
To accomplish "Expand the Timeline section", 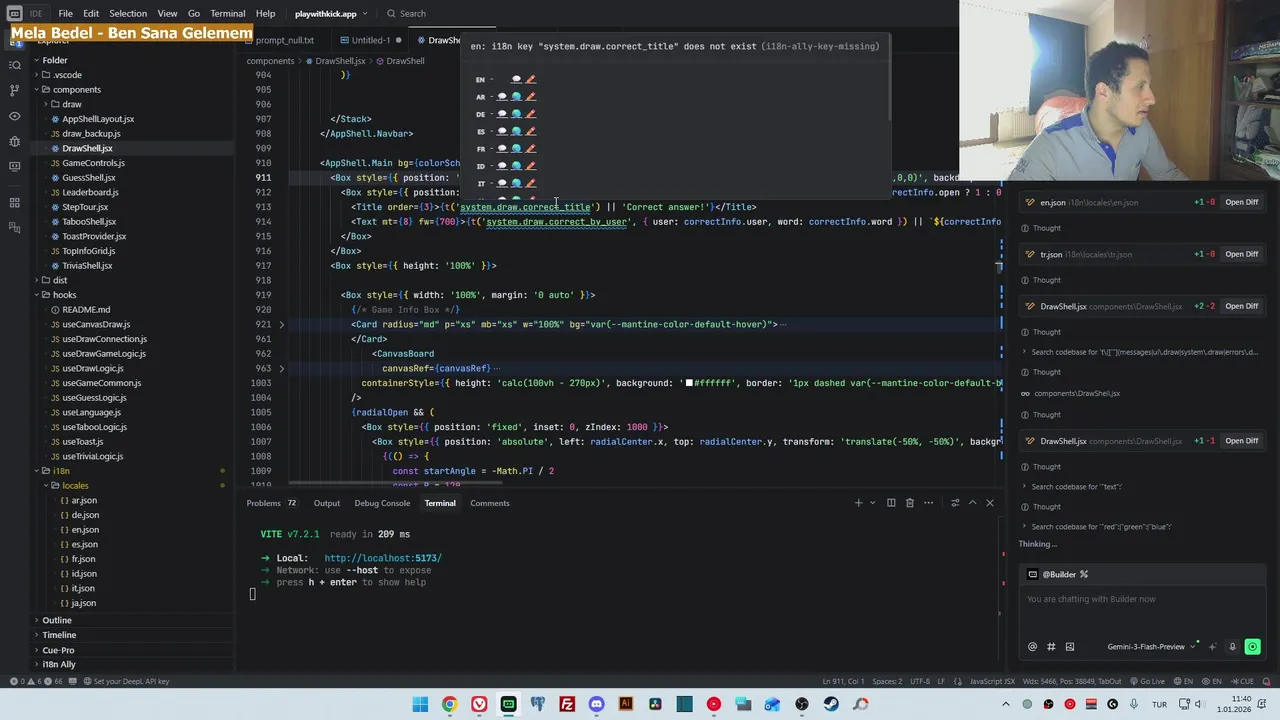I will tap(59, 635).
